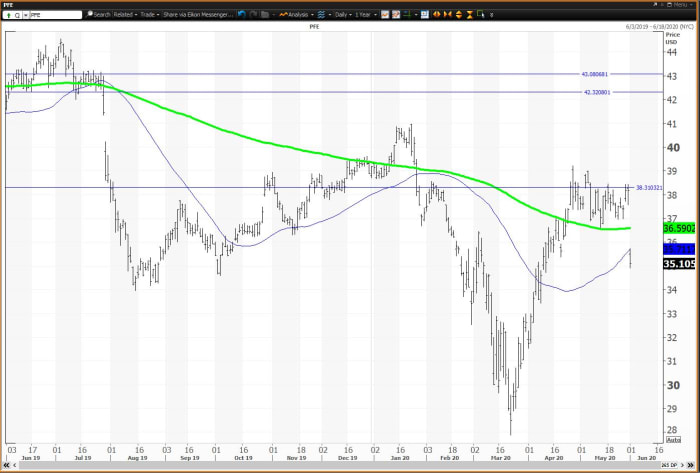
Task: Click the green zoom-selection box icon
Action: [x=481, y=14]
